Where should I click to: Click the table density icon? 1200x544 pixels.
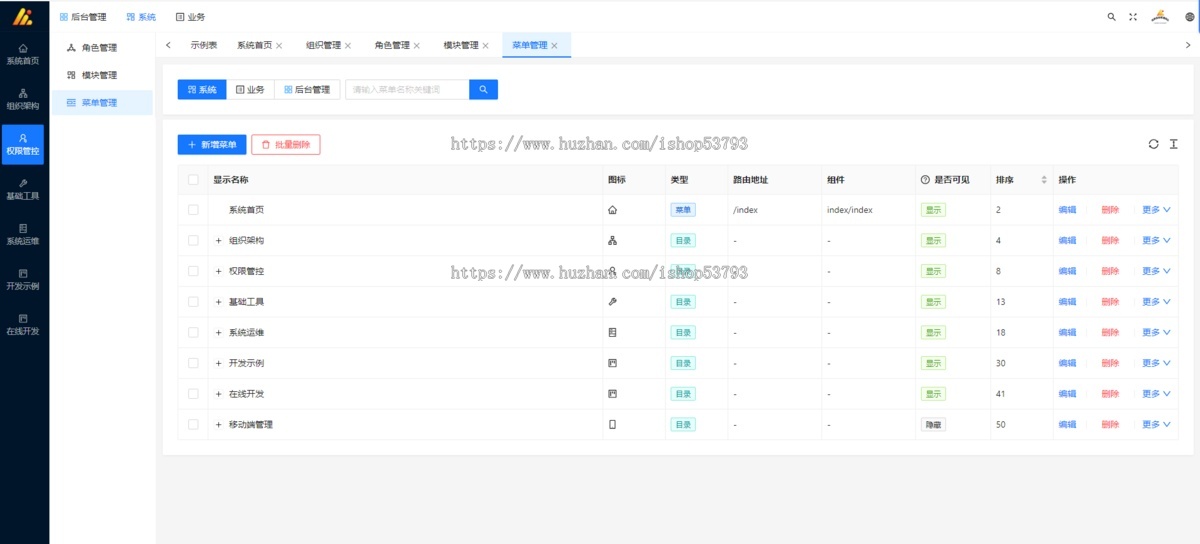point(1174,144)
